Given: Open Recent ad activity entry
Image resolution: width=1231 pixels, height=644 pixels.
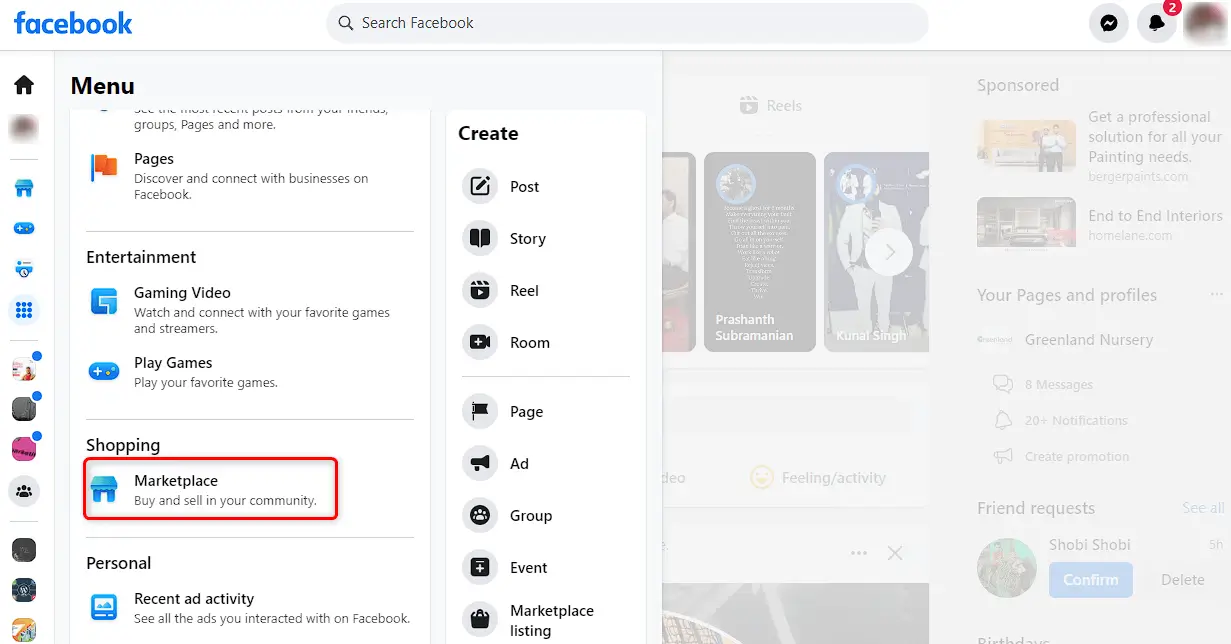Looking at the screenshot, I should tap(250, 607).
